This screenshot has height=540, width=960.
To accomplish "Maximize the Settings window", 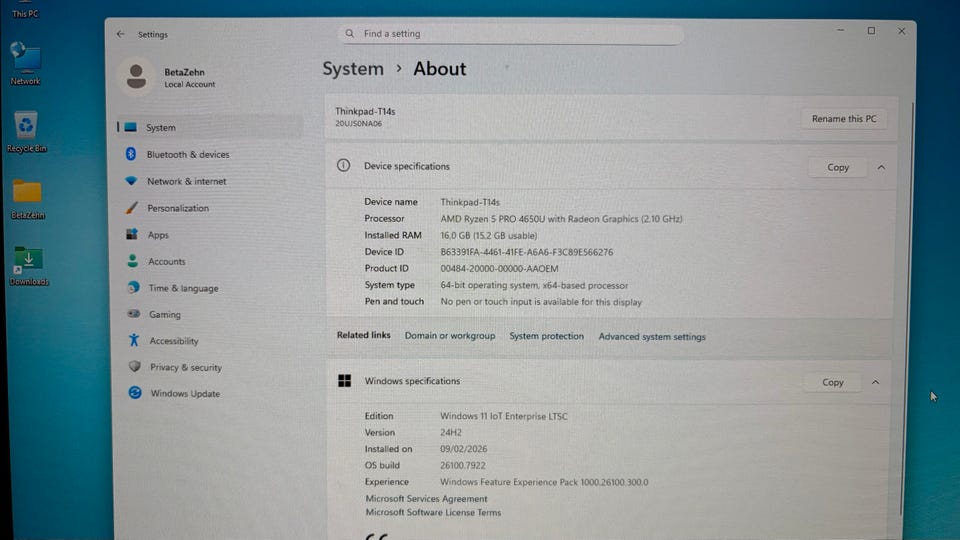I will (x=871, y=31).
